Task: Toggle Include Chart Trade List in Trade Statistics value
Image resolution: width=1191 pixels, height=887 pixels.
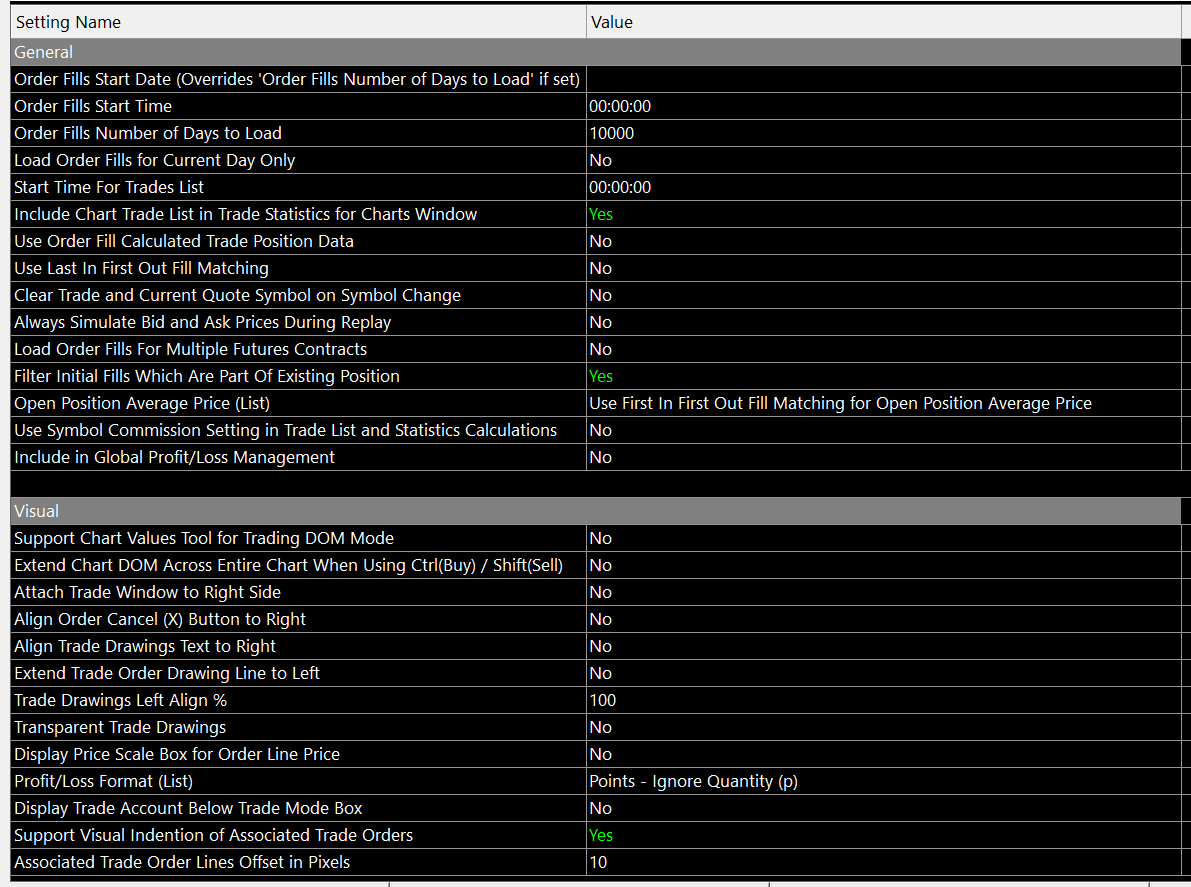Action: (883, 214)
